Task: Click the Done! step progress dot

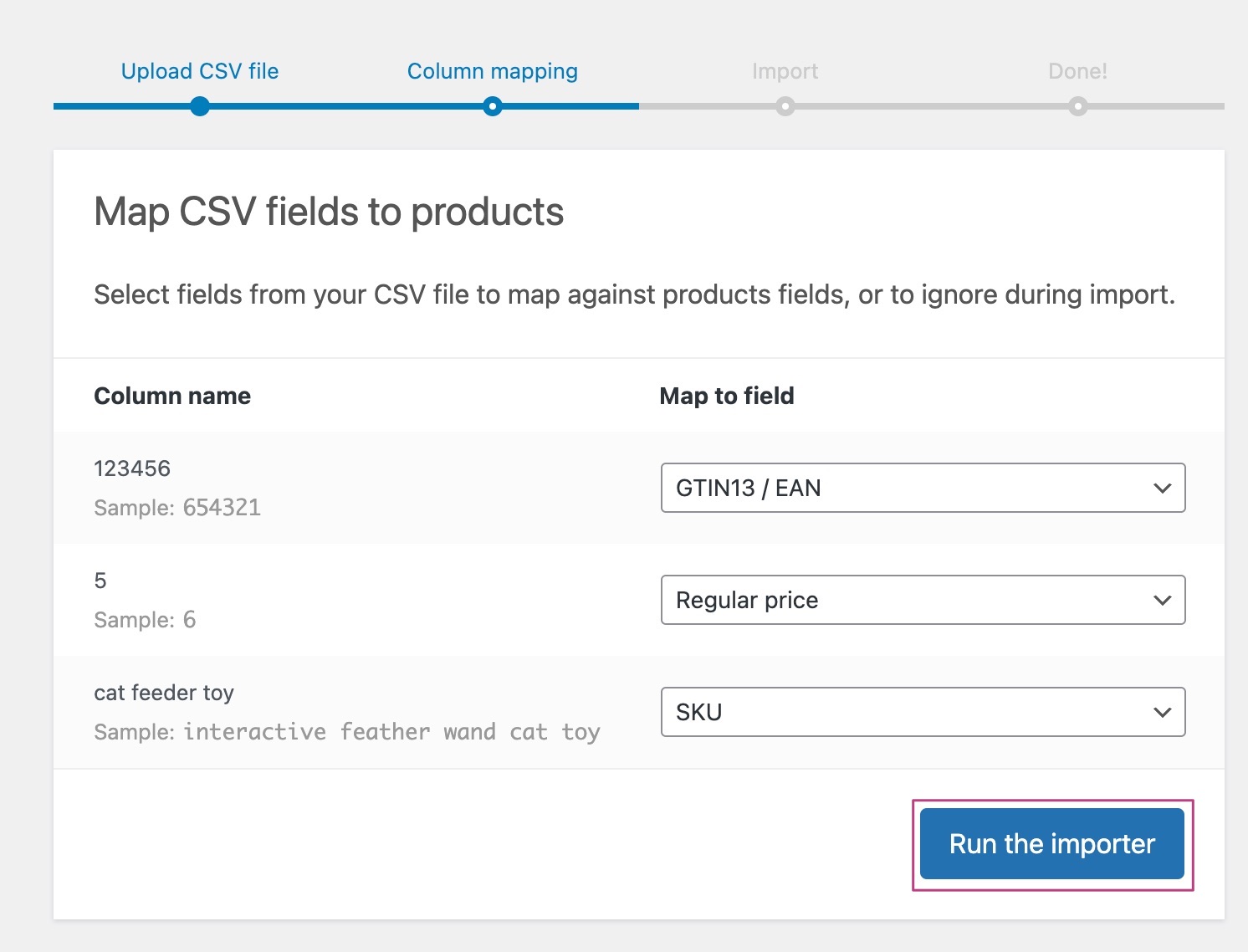Action: (1078, 106)
